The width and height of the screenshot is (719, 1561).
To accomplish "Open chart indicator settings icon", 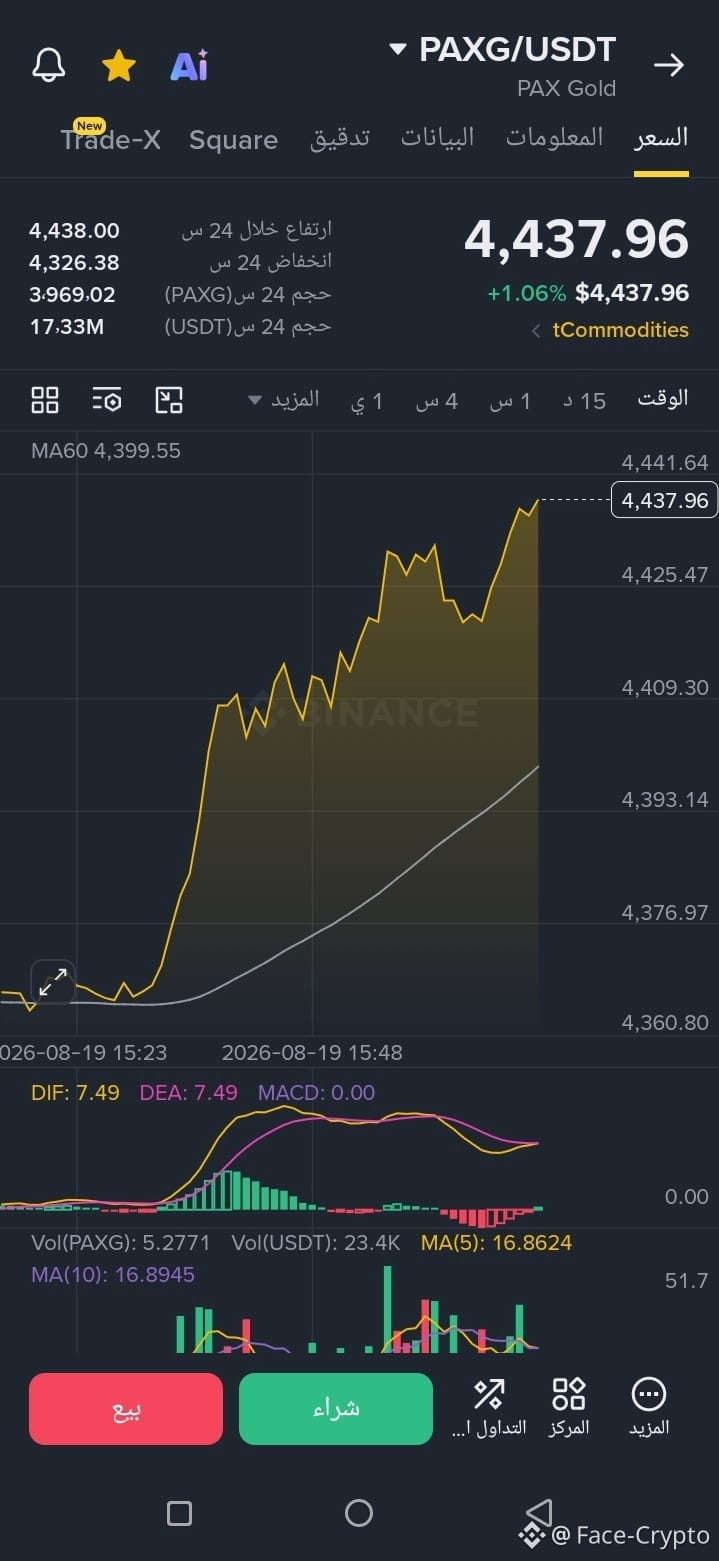I will (x=107, y=400).
